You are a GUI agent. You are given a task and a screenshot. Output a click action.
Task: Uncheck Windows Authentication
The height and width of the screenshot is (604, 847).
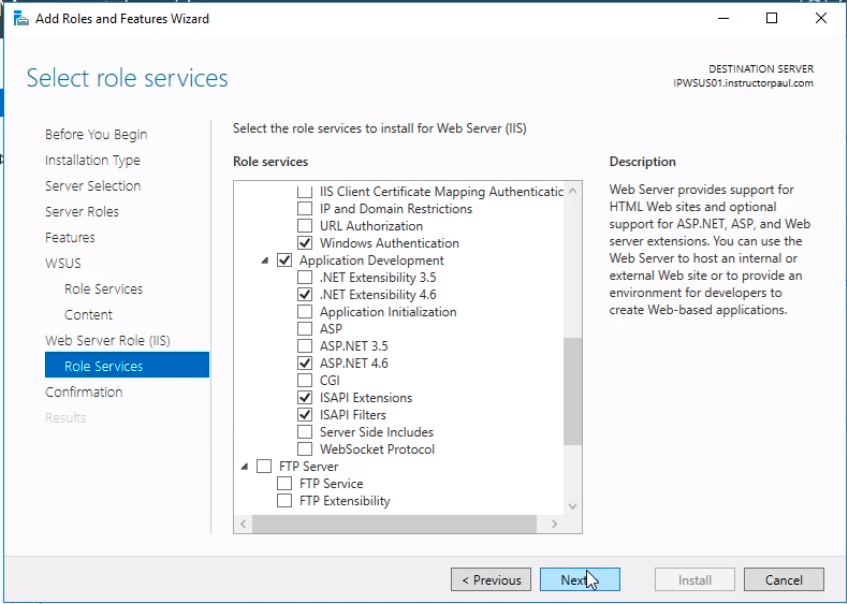point(305,243)
